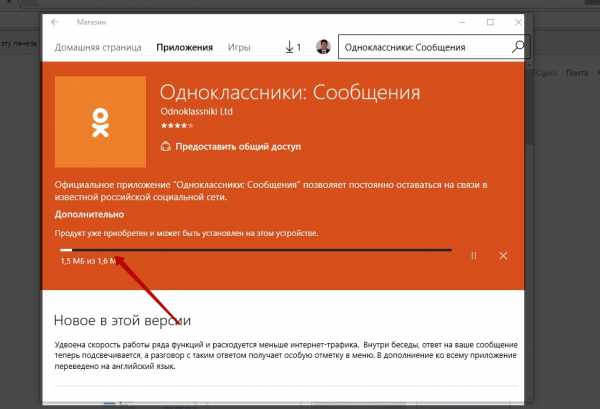Image resolution: width=600 pixels, height=409 pixels.
Task: Switch to the Приложения tab
Action: click(184, 47)
